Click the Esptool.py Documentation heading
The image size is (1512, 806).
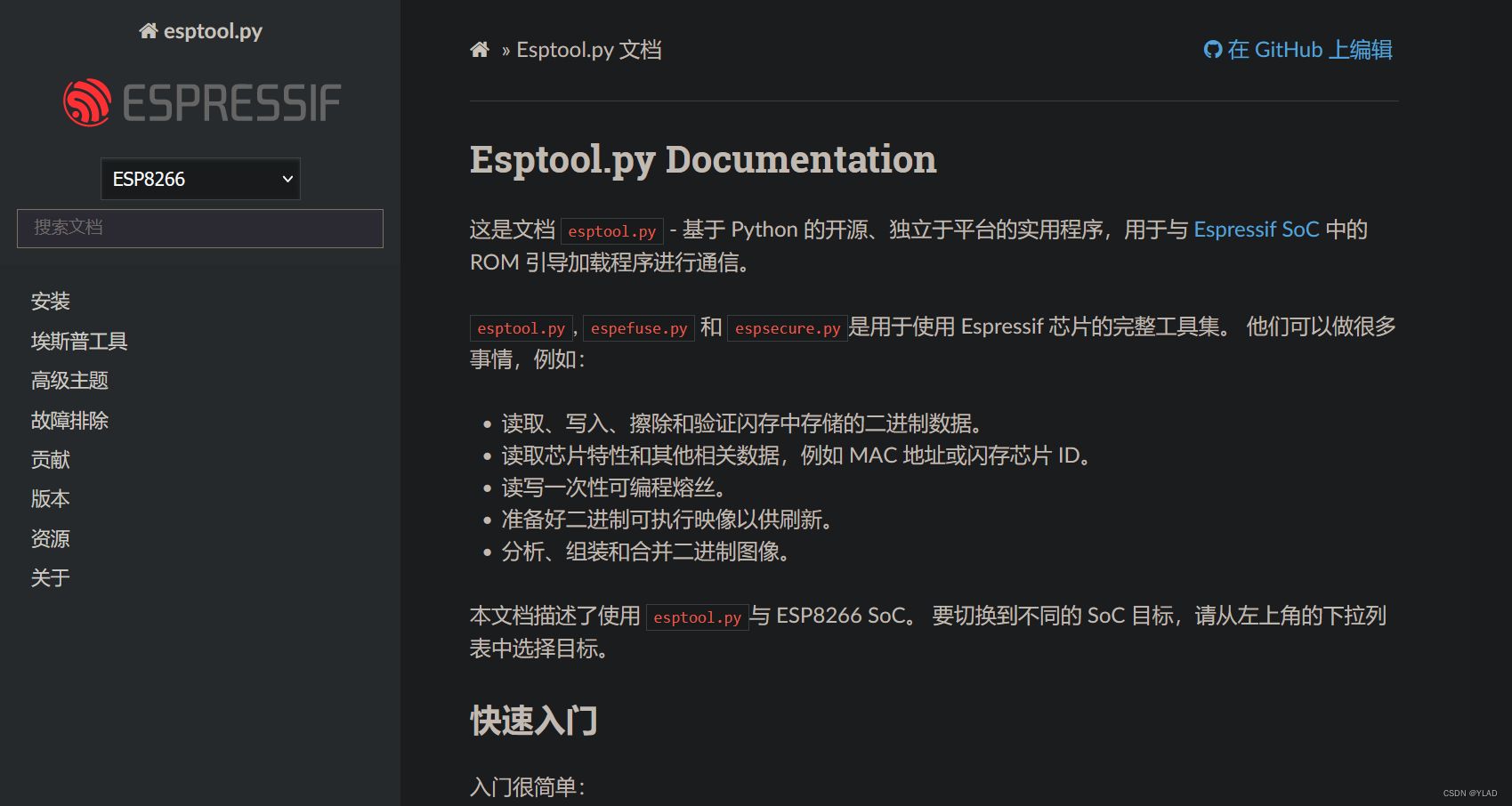pos(703,160)
